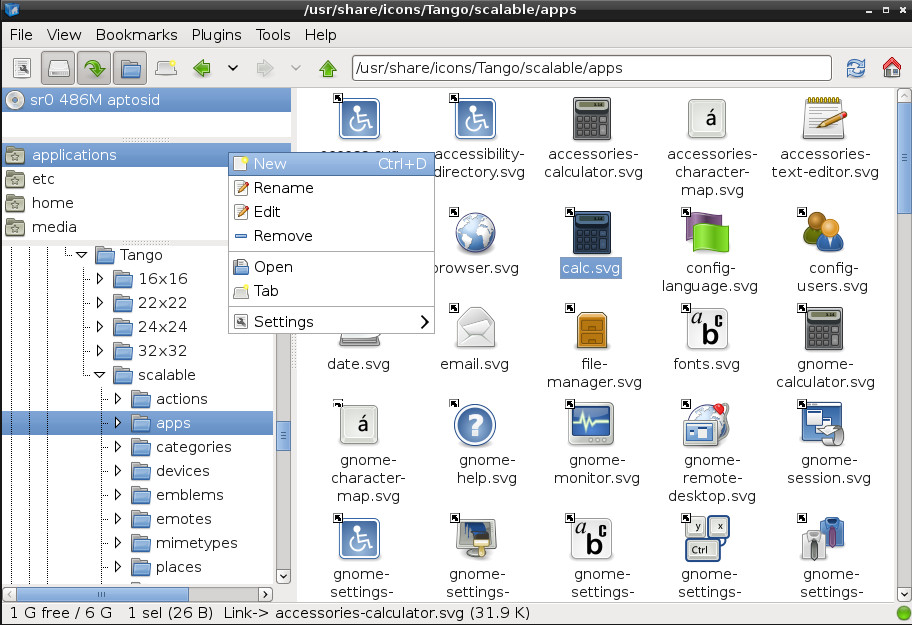912x625 pixels.
Task: Click the root terminal toolbar icon
Action: coord(22,69)
